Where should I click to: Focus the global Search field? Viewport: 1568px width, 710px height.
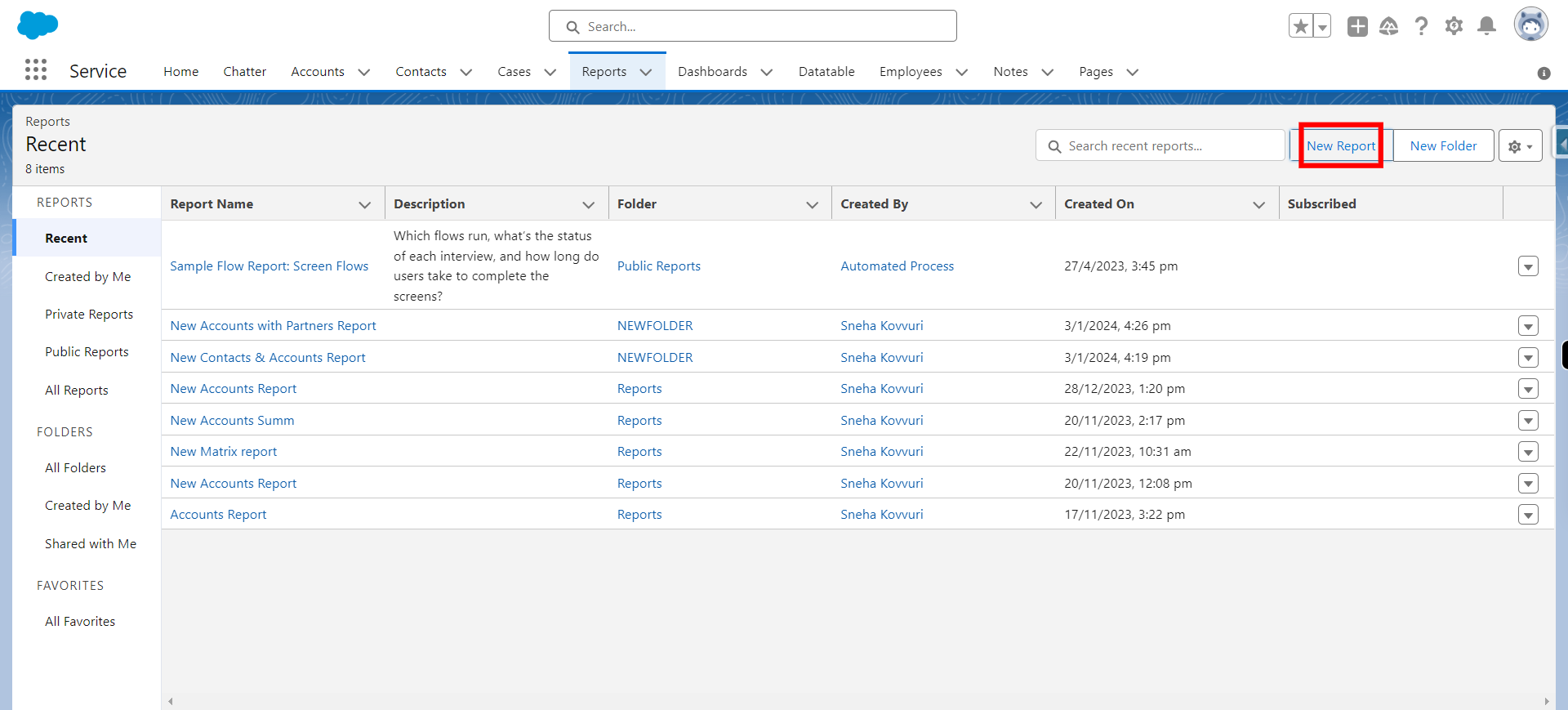click(753, 26)
